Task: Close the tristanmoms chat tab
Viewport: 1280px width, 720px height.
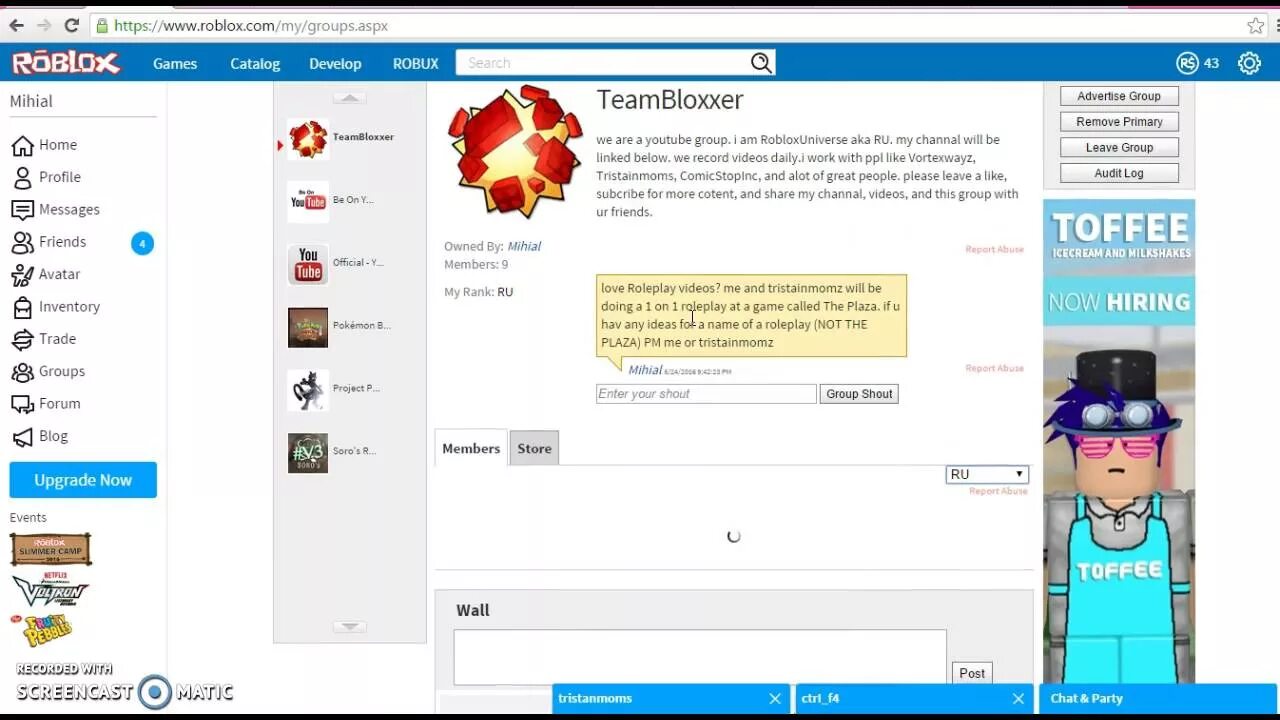Action: 775,699
